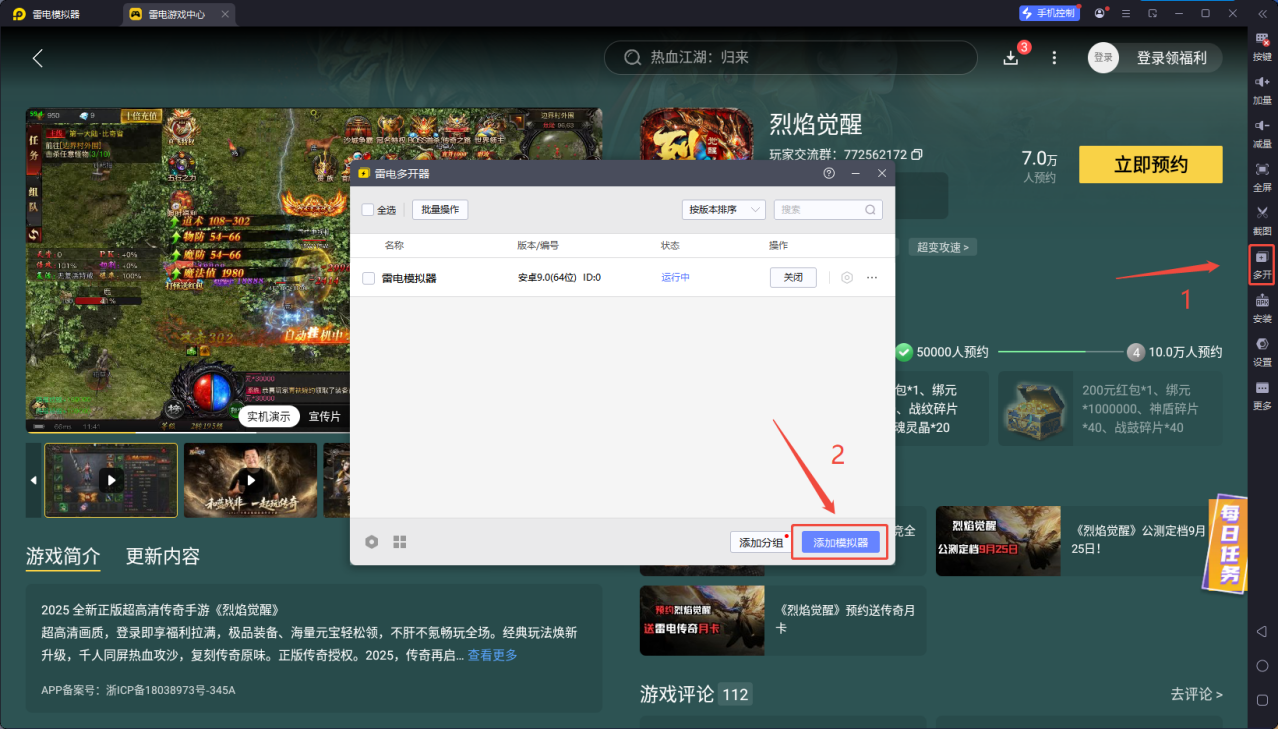1278x729 pixels.
Task: Select the 游戏简介 tab
Action: (63, 556)
